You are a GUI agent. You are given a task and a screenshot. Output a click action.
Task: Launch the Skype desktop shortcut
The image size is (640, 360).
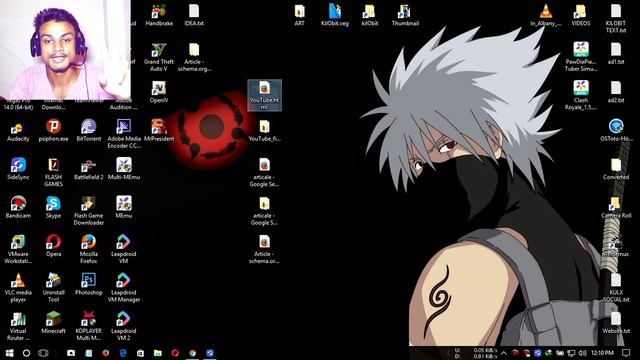(x=53, y=207)
